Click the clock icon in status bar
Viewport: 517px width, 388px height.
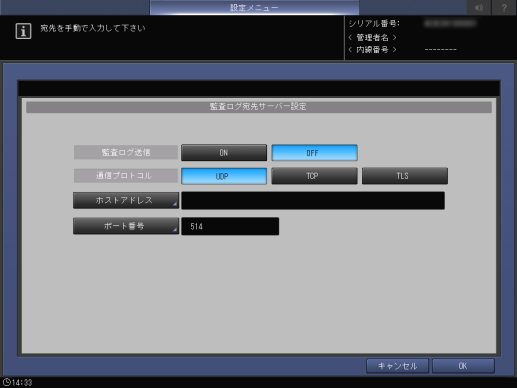pos(6,382)
